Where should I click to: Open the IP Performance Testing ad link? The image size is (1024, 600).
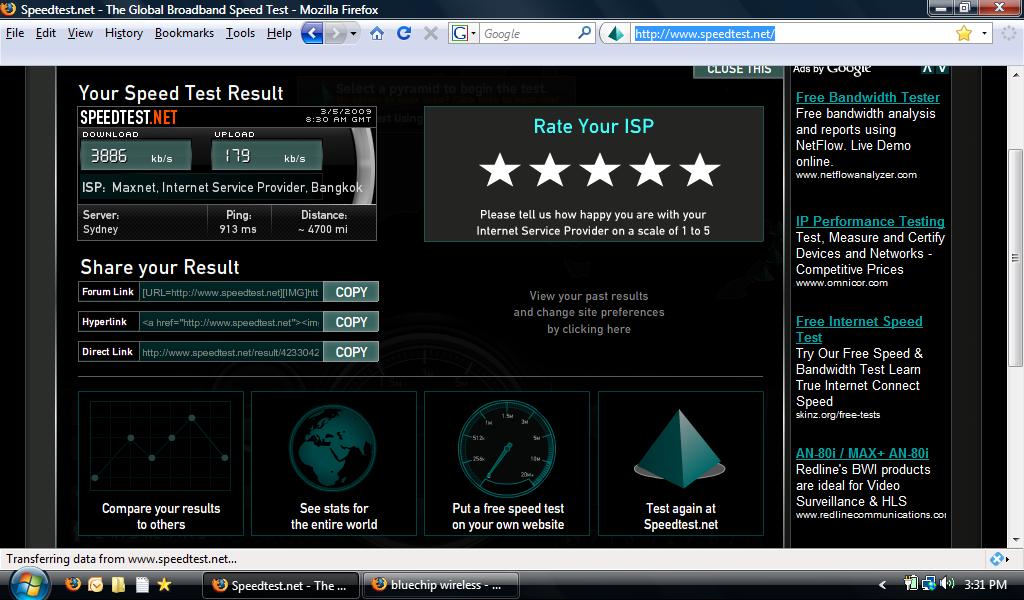(870, 221)
